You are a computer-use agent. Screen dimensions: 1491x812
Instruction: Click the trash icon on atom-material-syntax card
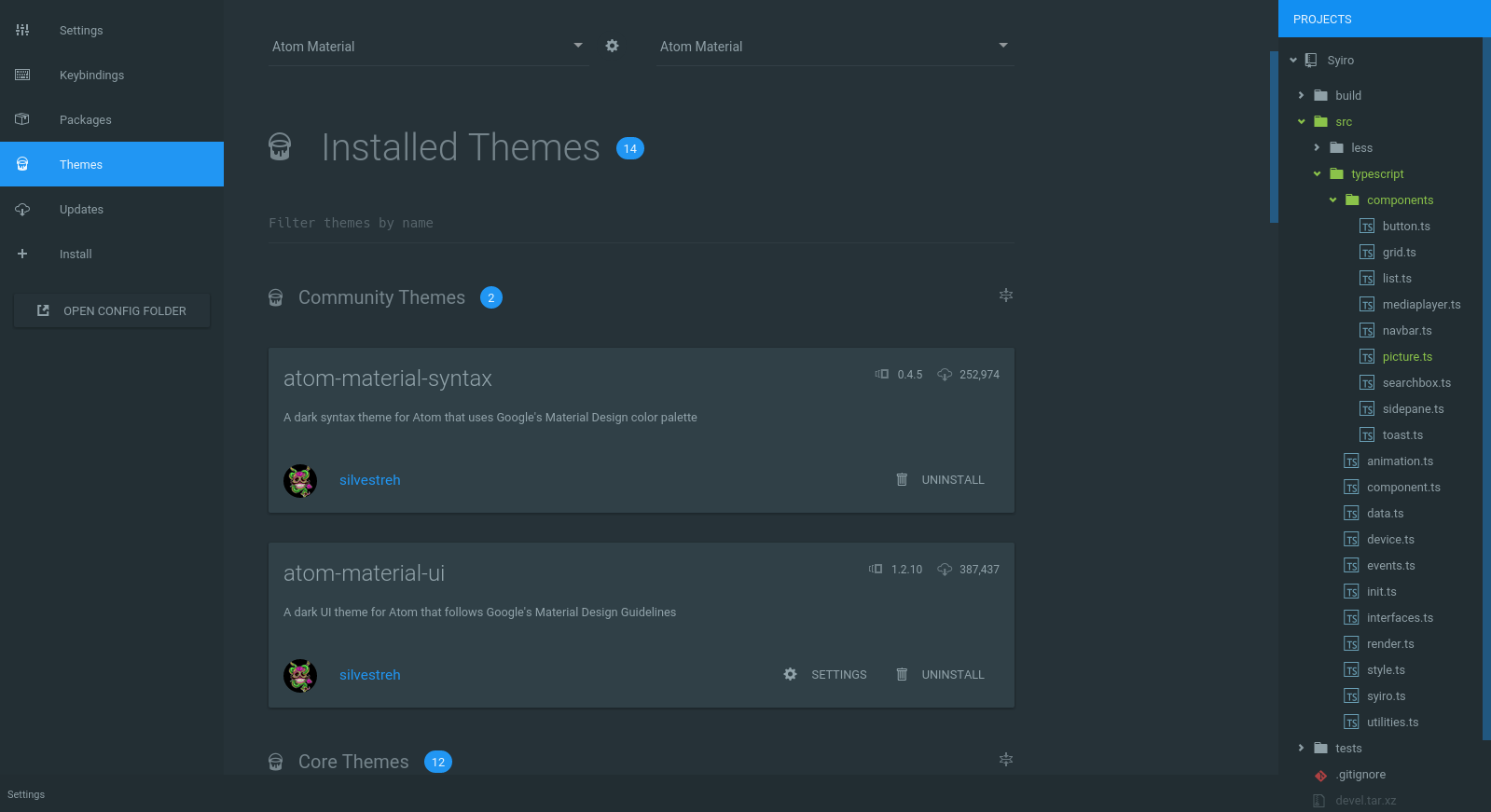pyautogui.click(x=902, y=479)
